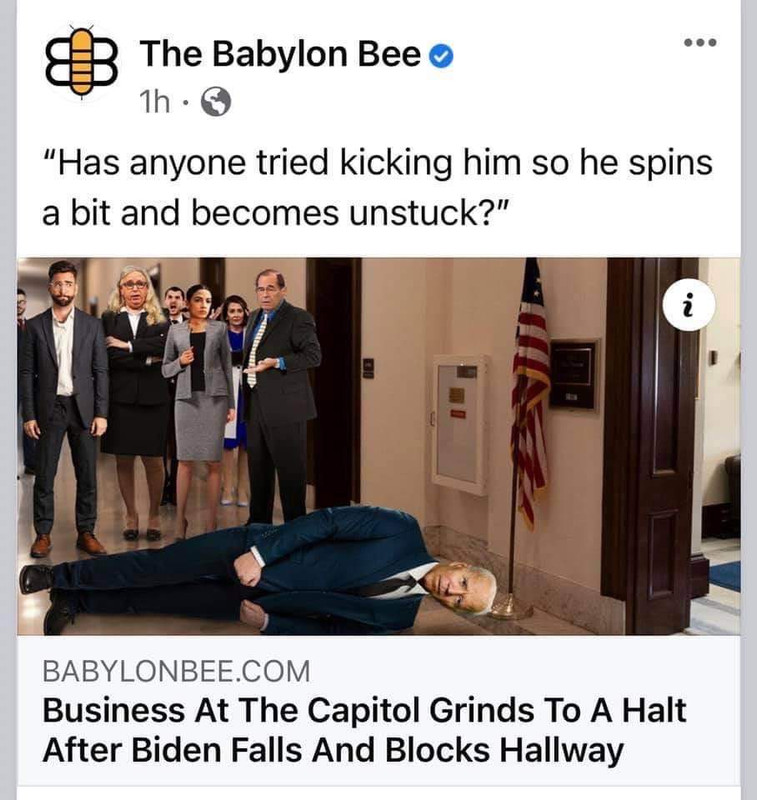
Task: Open the BABYLONBEE.COM domain link
Action: 176,670
